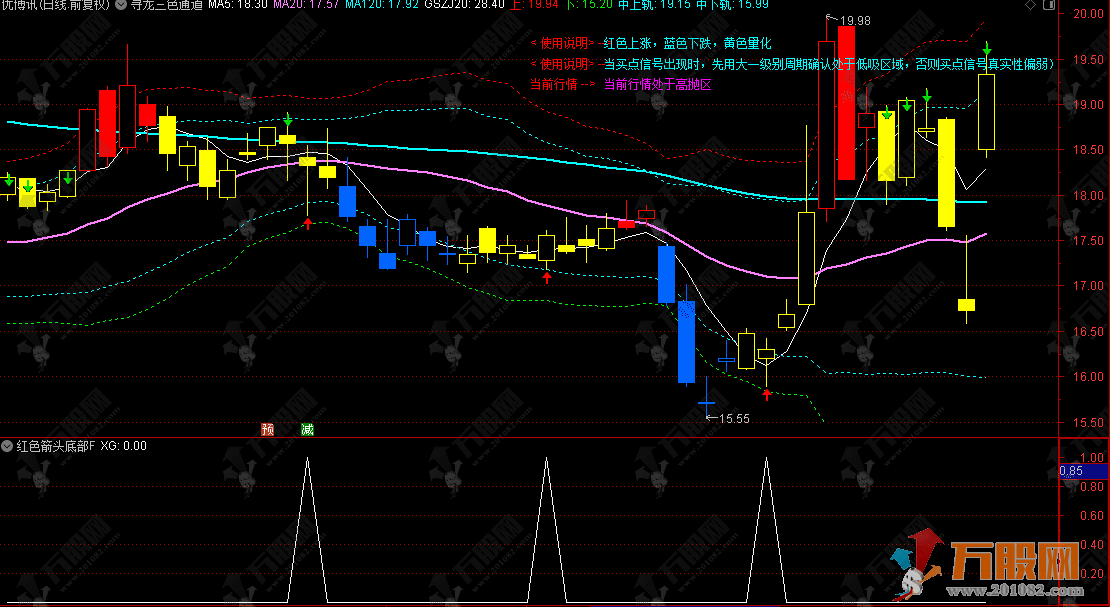Click the diamond icon at top right
This screenshot has height=607, width=1110.
point(1050,5)
